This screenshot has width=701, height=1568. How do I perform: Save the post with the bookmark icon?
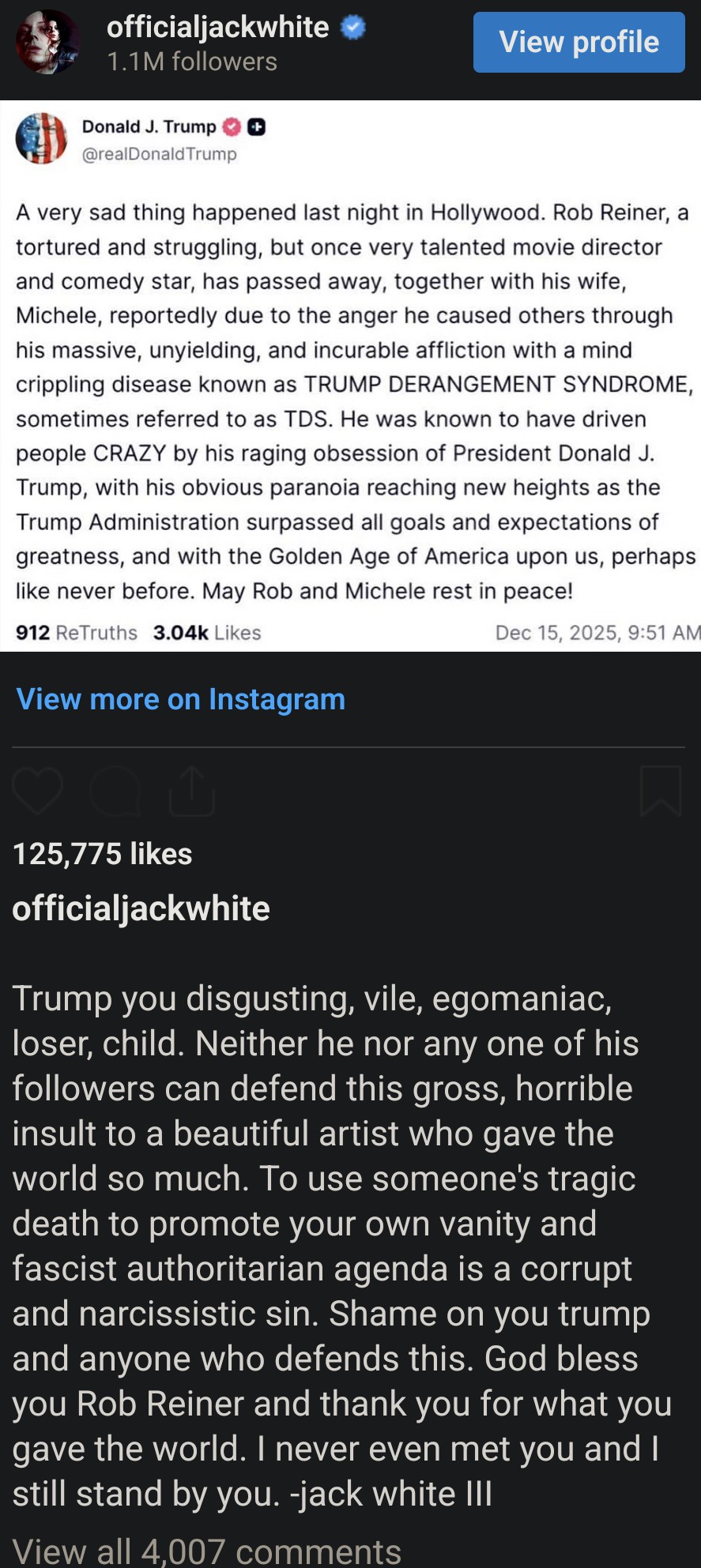pyautogui.click(x=660, y=791)
